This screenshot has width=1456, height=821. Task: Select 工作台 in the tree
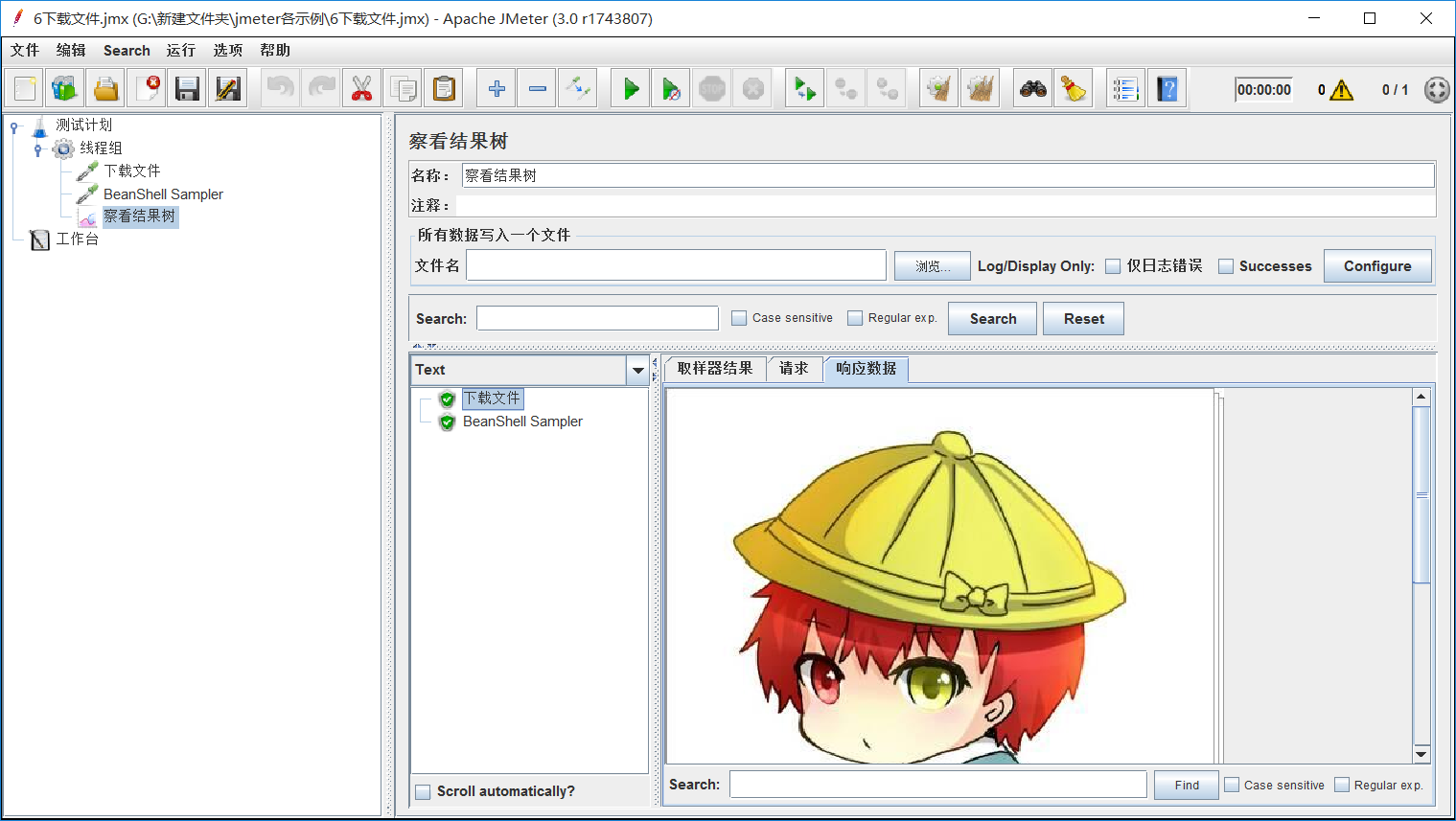(77, 239)
